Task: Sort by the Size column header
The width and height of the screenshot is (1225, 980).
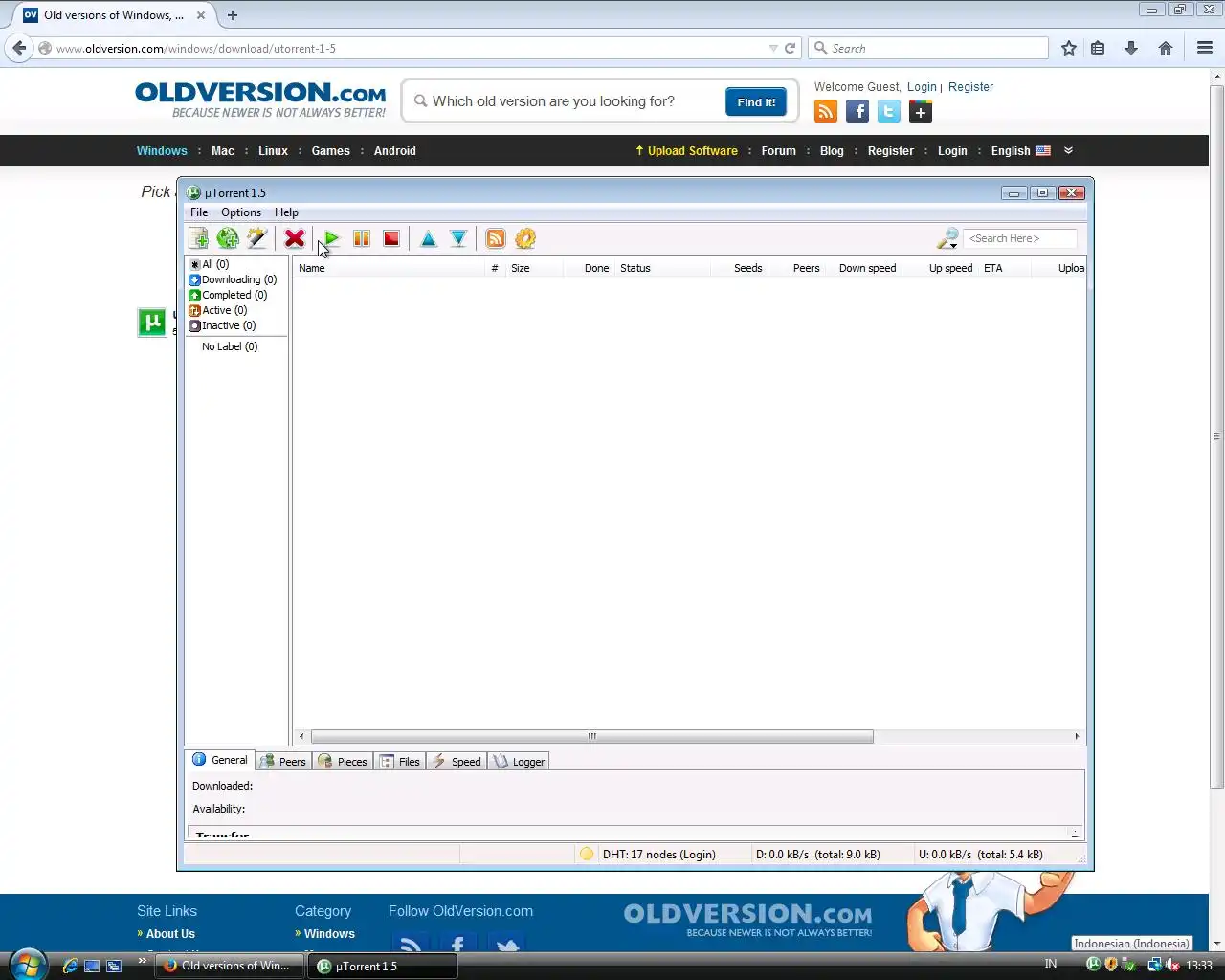Action: pos(532,268)
